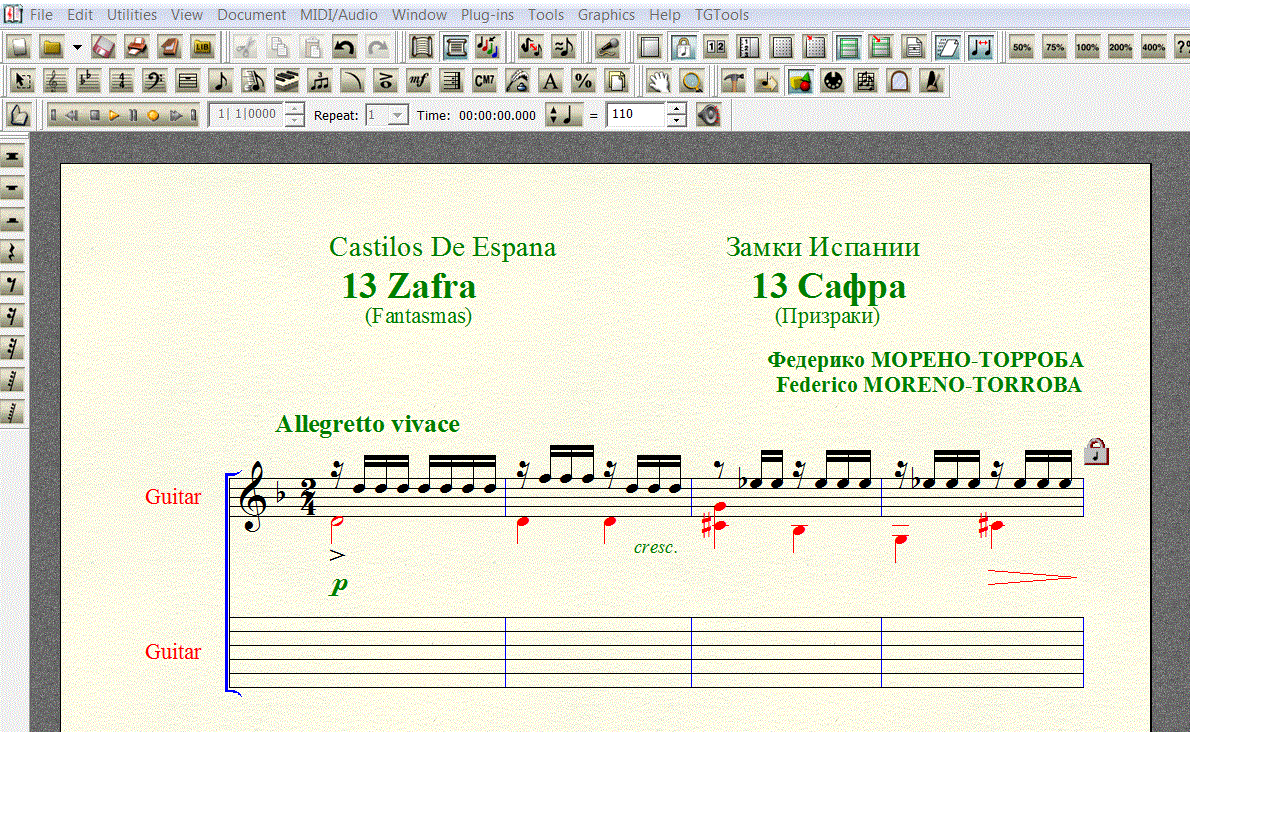1274x817 pixels.
Task: Select the Selection tool
Action: [23, 81]
